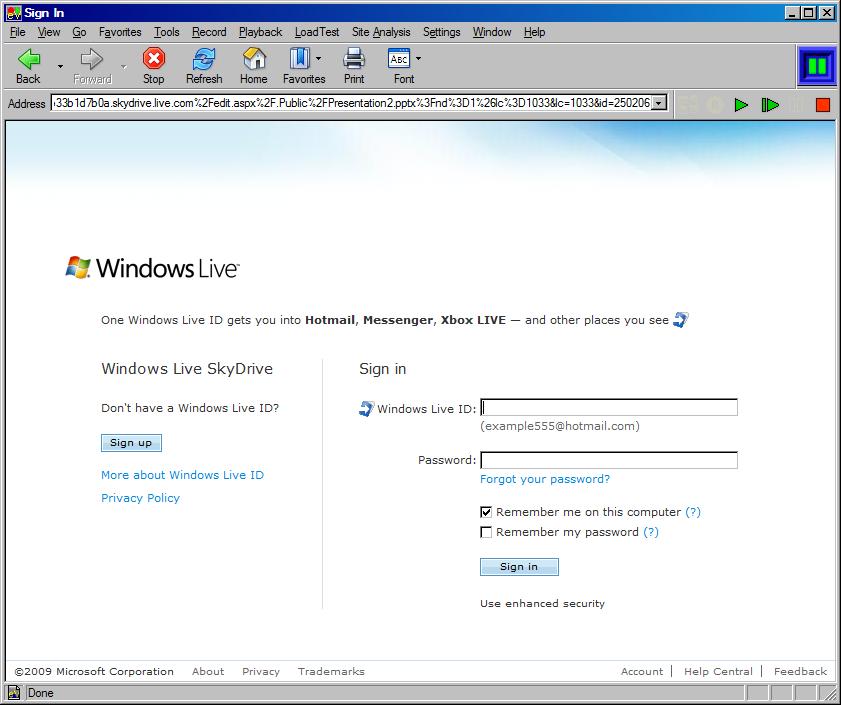Click the '©2009 Microsoft Corporation' footer text
The width and height of the screenshot is (841, 705).
tap(94, 671)
